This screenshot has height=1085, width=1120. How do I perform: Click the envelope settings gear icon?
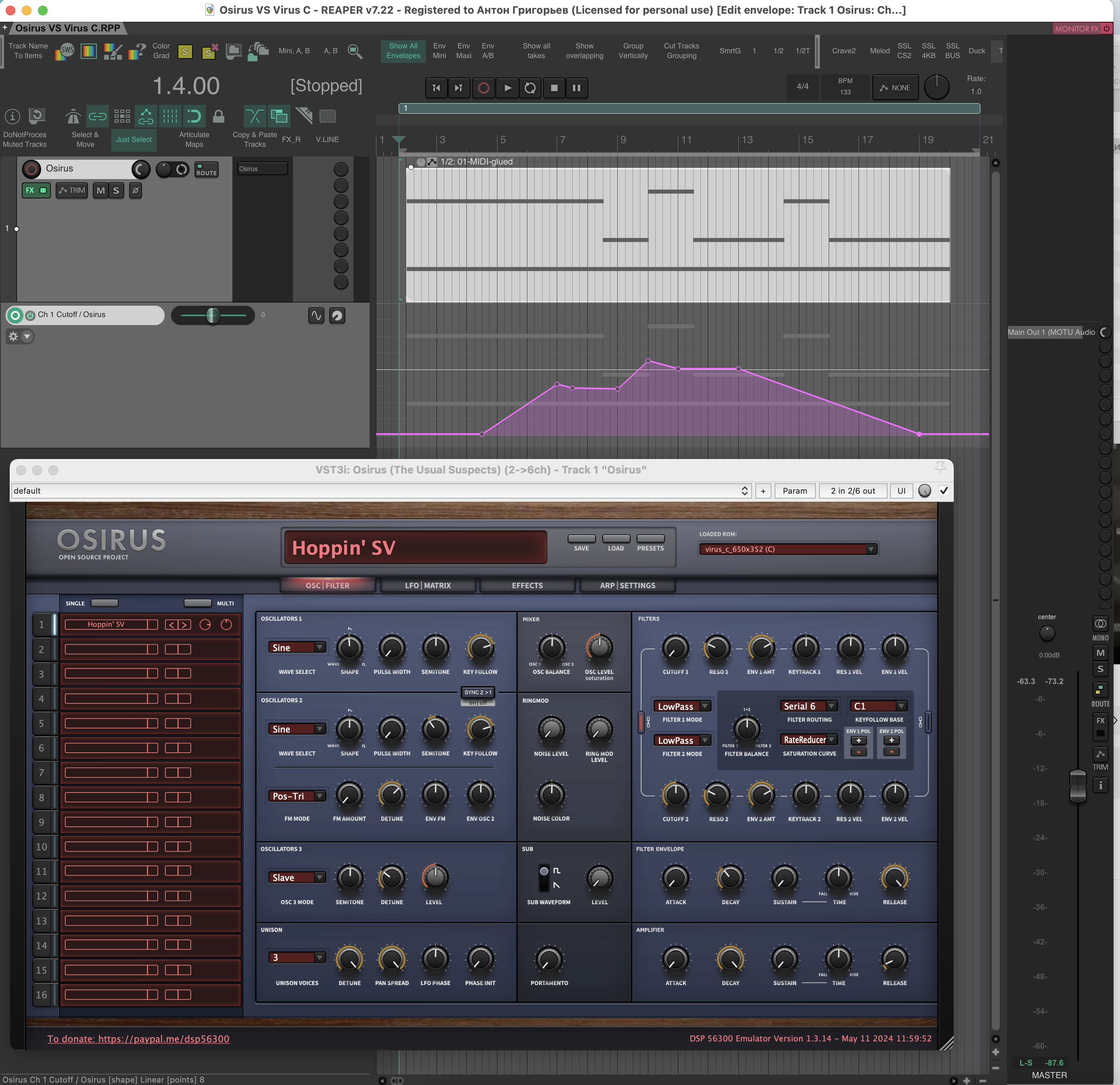[13, 336]
